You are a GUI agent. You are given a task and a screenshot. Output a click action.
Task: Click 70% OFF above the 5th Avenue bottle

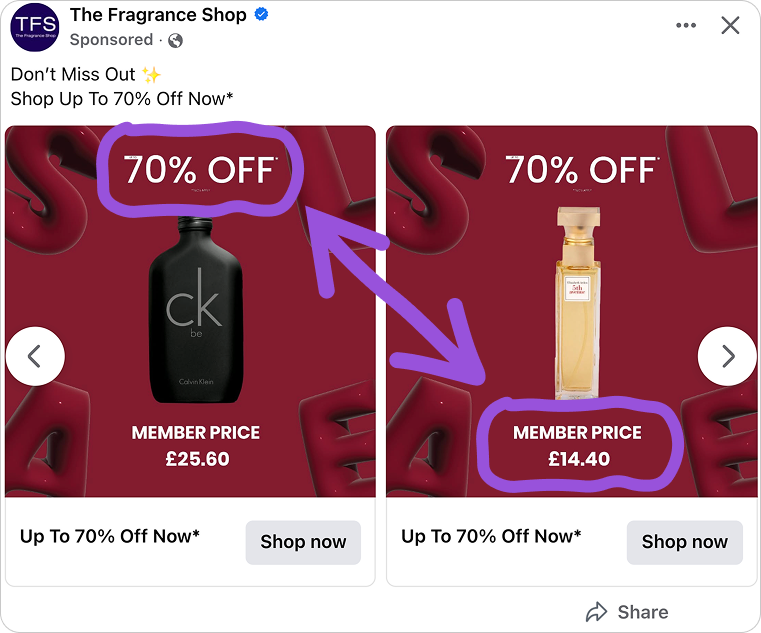[x=580, y=171]
